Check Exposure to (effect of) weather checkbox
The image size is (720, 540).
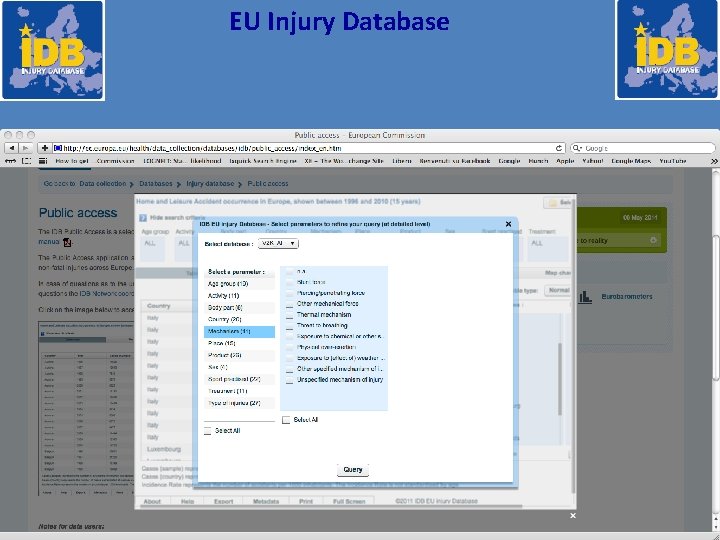click(289, 358)
